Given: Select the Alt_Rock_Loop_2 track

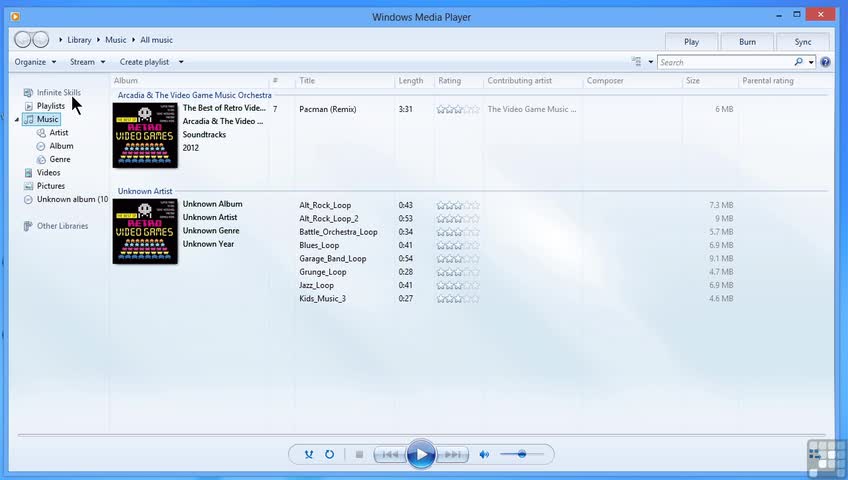Looking at the screenshot, I should pos(329,218).
